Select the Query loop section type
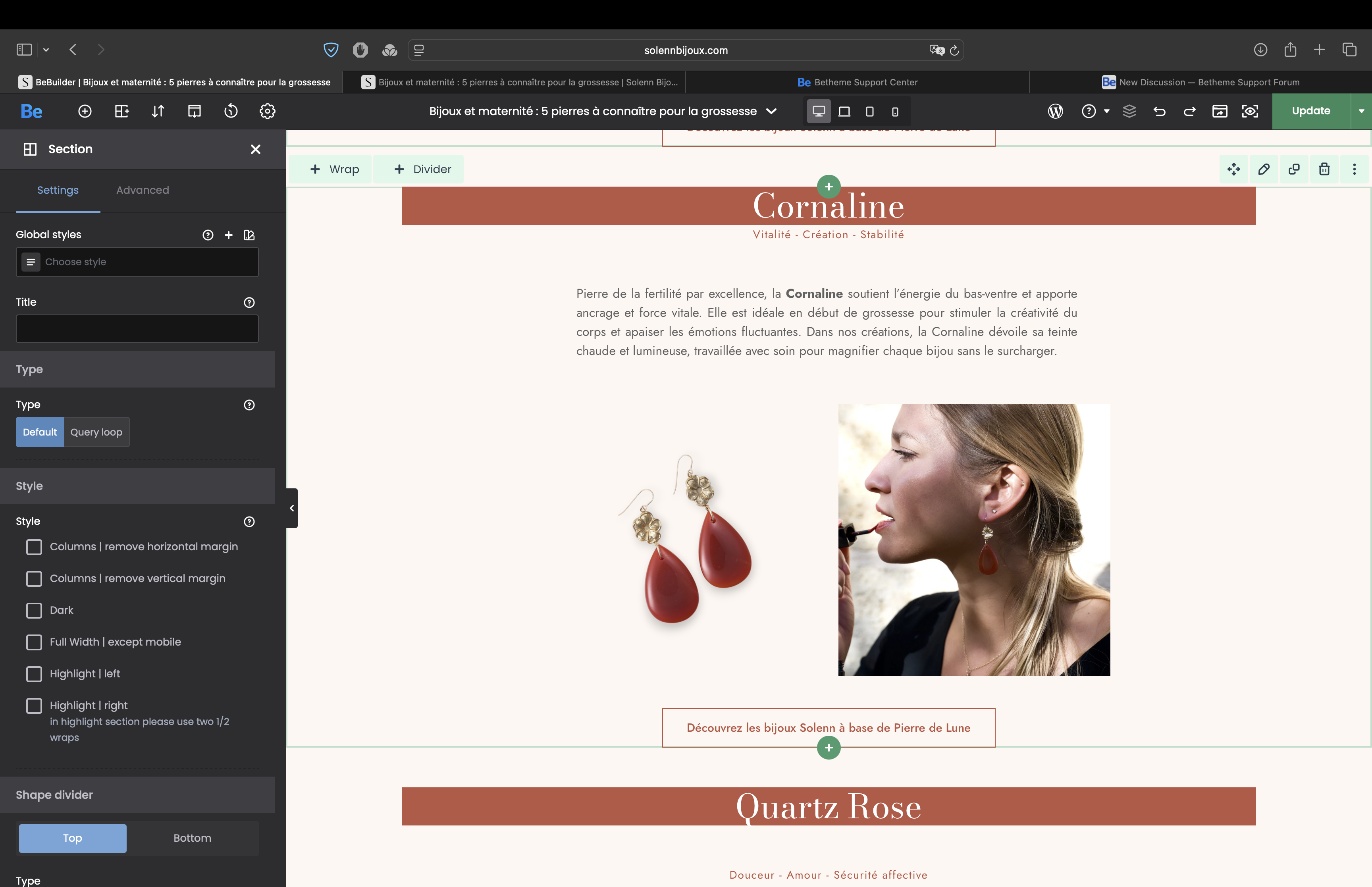Viewport: 1372px width, 887px height. click(x=96, y=432)
